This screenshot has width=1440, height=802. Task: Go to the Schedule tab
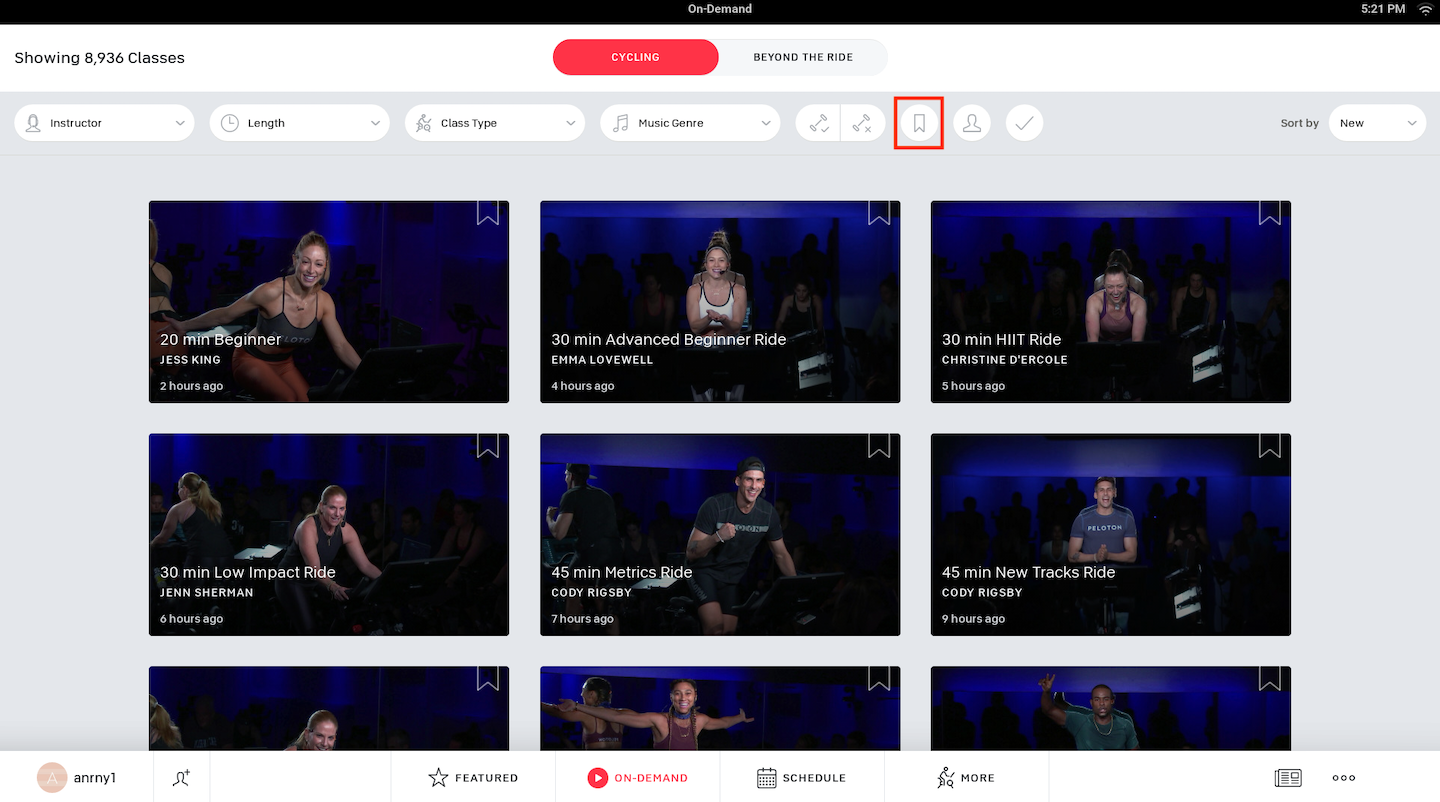pos(801,778)
